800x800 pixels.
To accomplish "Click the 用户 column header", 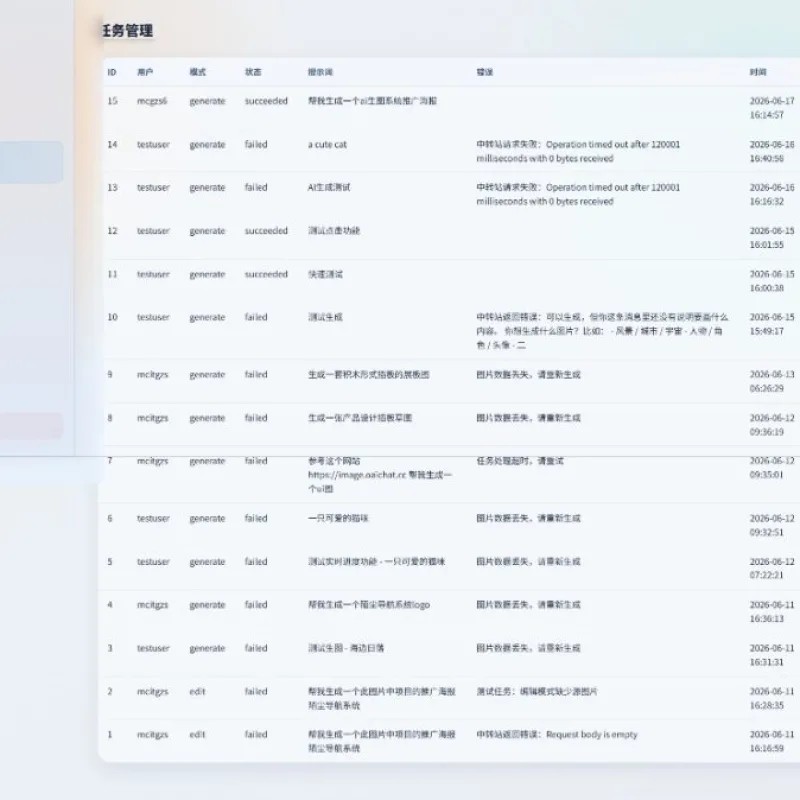I will click(145, 72).
